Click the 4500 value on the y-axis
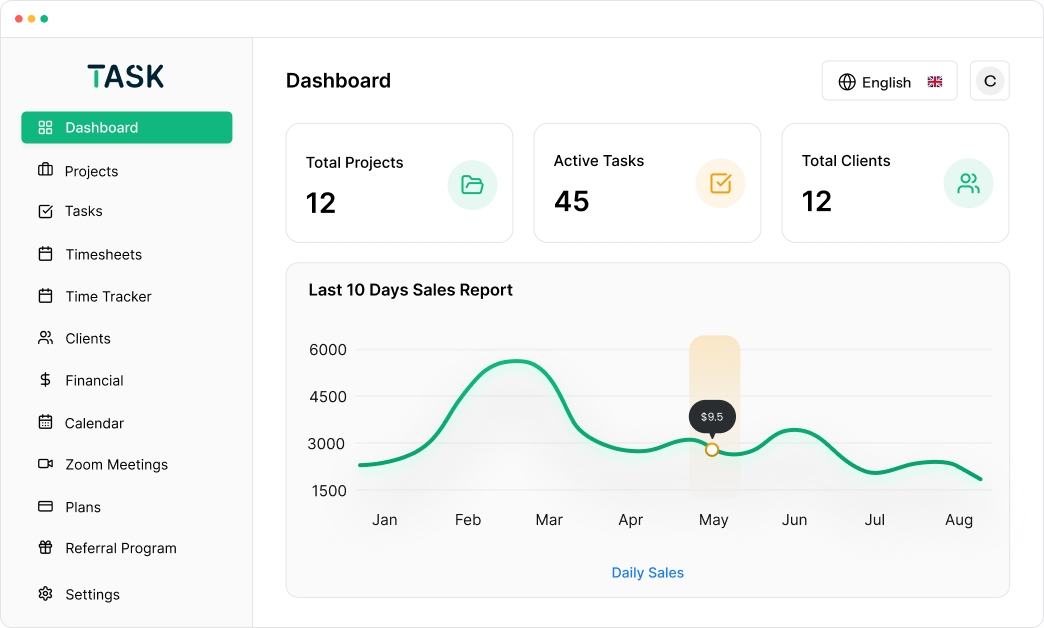Image resolution: width=1044 pixels, height=628 pixels. pos(328,396)
